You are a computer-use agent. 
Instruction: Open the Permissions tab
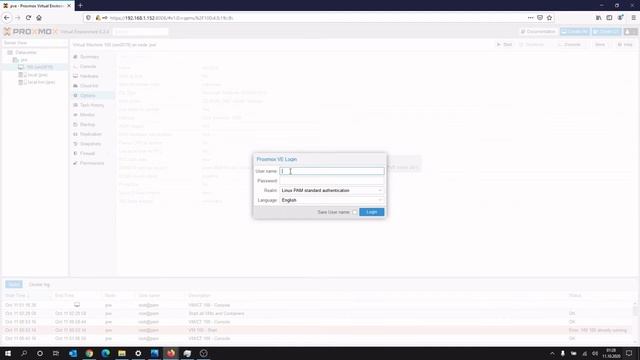point(92,163)
